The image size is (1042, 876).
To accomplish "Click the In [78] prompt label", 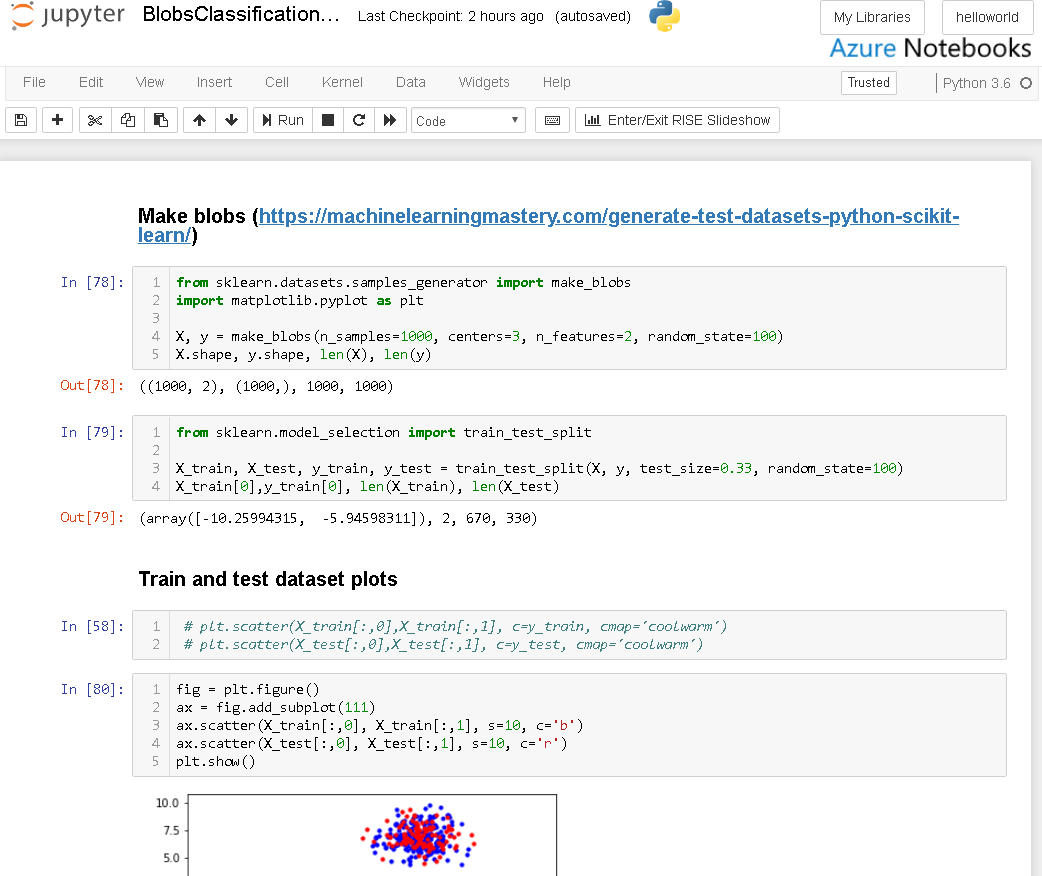I will [92, 282].
